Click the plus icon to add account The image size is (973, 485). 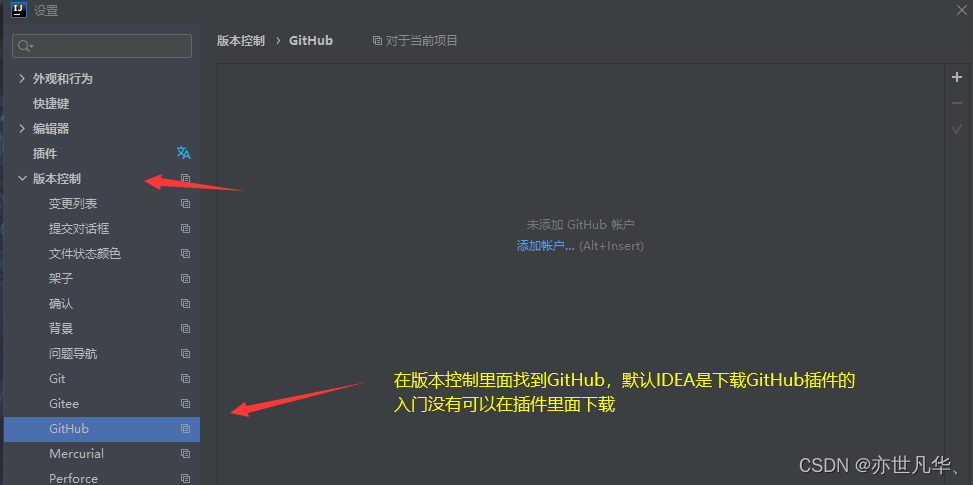point(956,78)
